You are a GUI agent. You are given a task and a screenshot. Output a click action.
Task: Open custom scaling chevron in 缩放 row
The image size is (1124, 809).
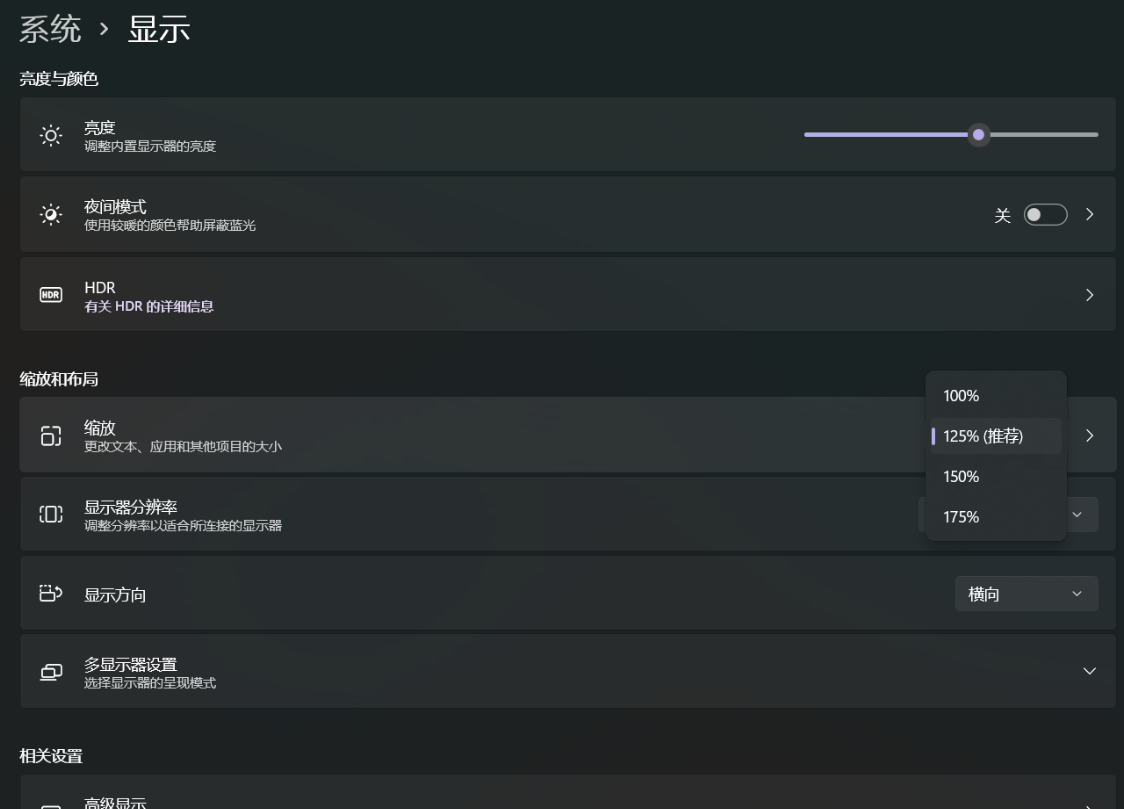[x=1089, y=435]
